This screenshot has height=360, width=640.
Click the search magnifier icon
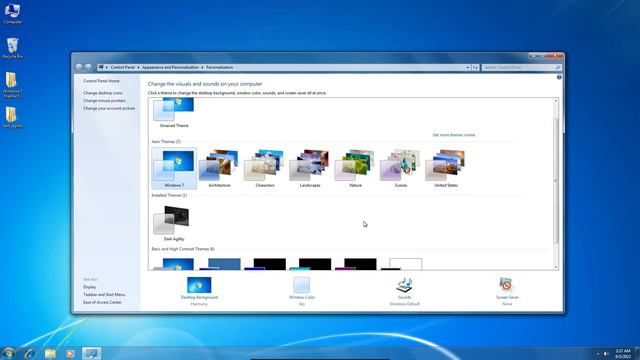[558, 67]
